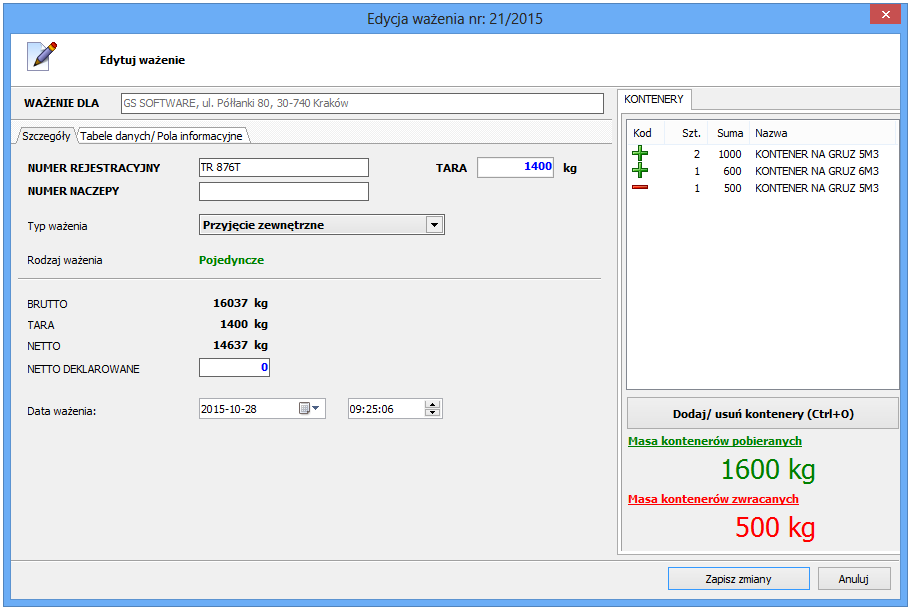The height and width of the screenshot is (610, 911).
Task: Select the Szczegóły tab
Action: pos(46,136)
